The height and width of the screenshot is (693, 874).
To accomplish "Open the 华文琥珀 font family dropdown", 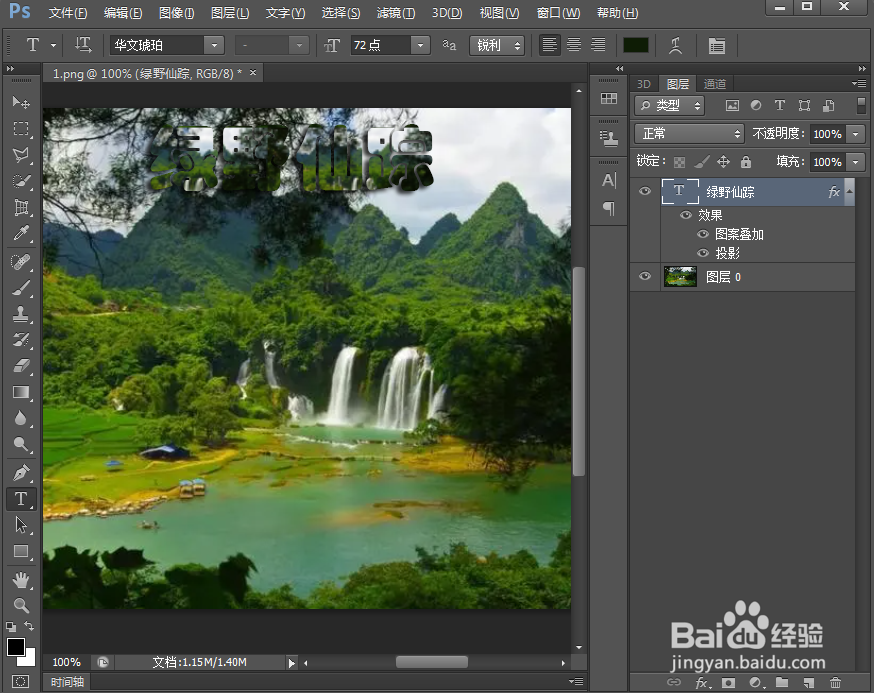I will [x=214, y=45].
